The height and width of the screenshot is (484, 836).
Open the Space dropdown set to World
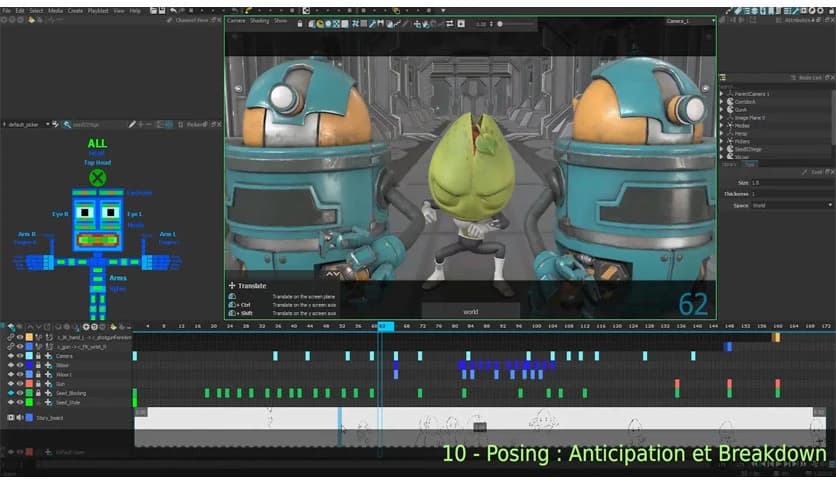pyautogui.click(x=792, y=205)
